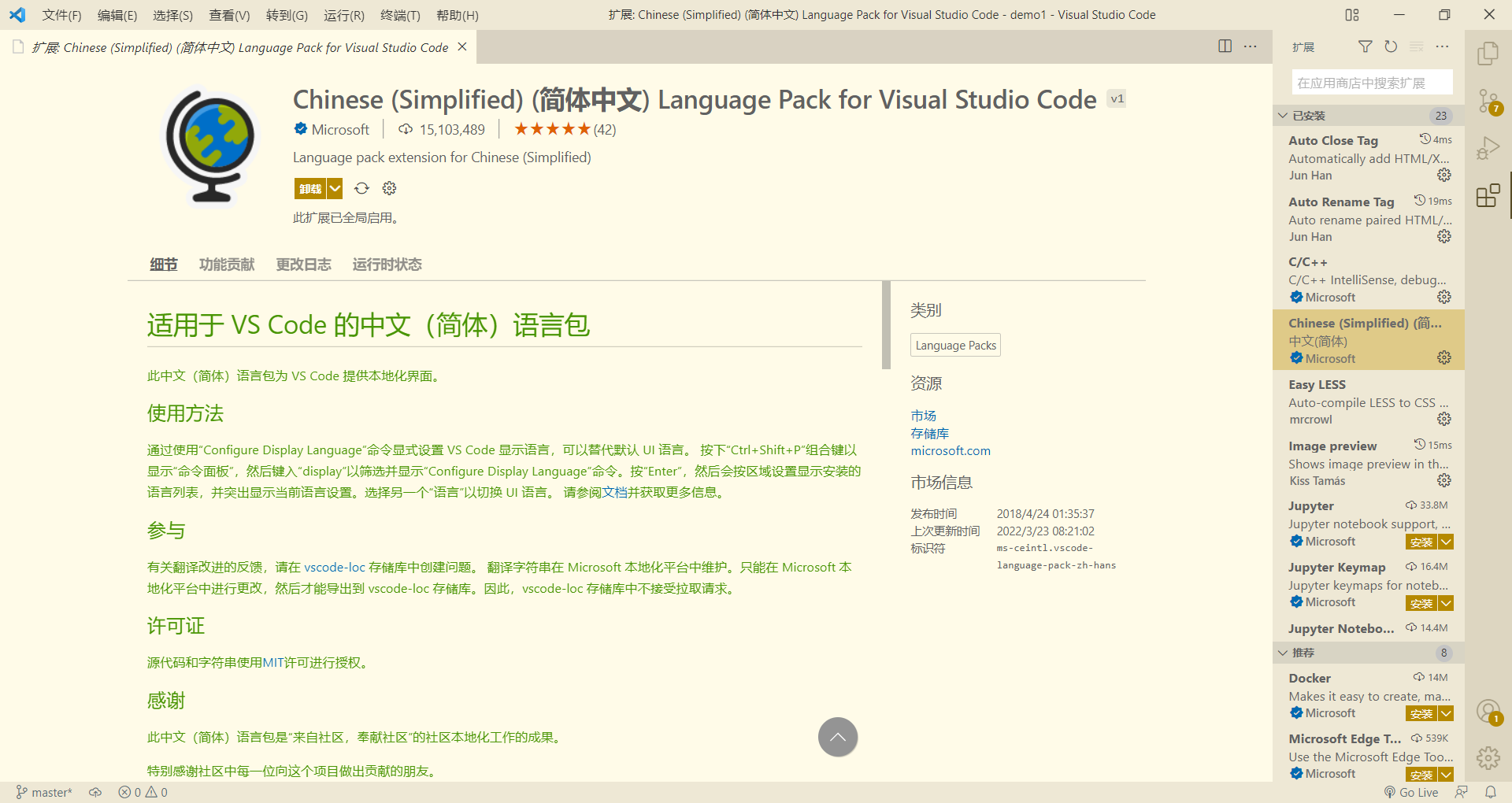Open manage gear for Chinese (Simplified) extension
The width and height of the screenshot is (1512, 803).
[1443, 357]
